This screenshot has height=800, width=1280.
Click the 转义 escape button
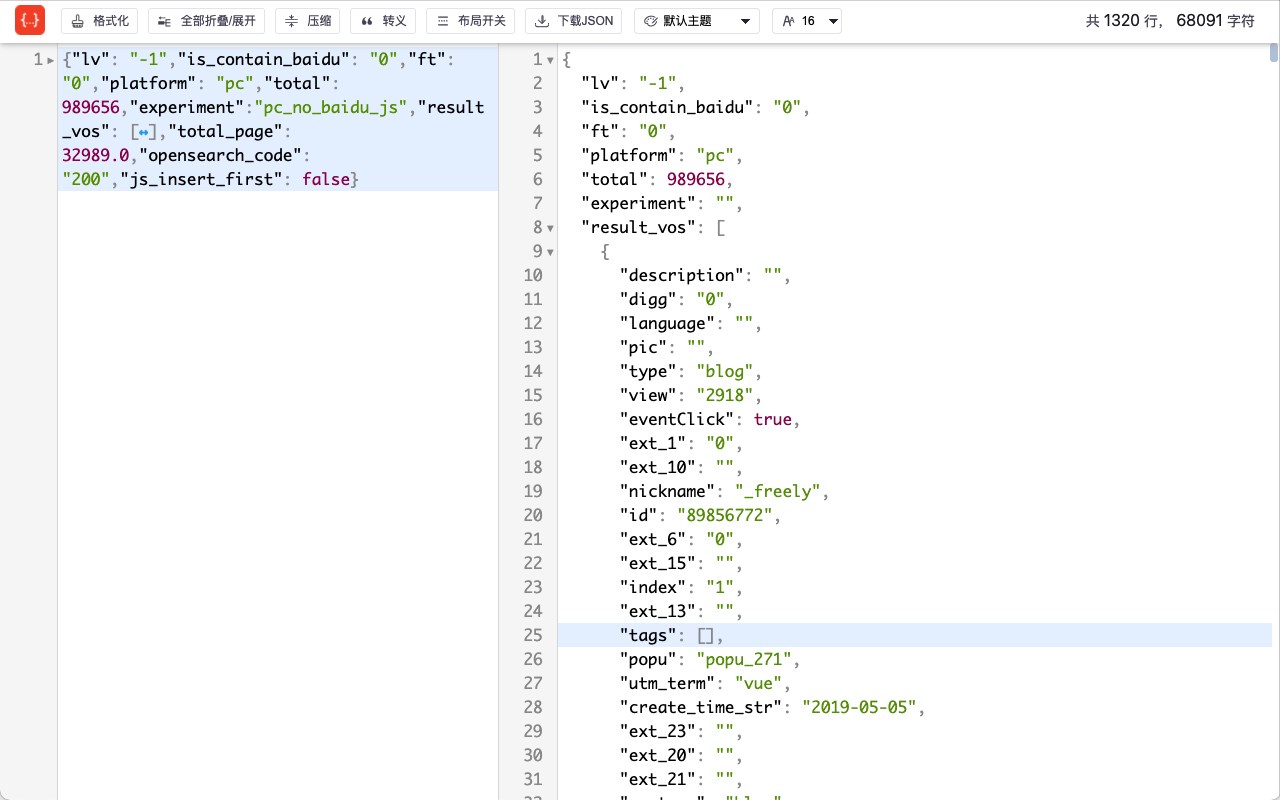click(x=383, y=21)
